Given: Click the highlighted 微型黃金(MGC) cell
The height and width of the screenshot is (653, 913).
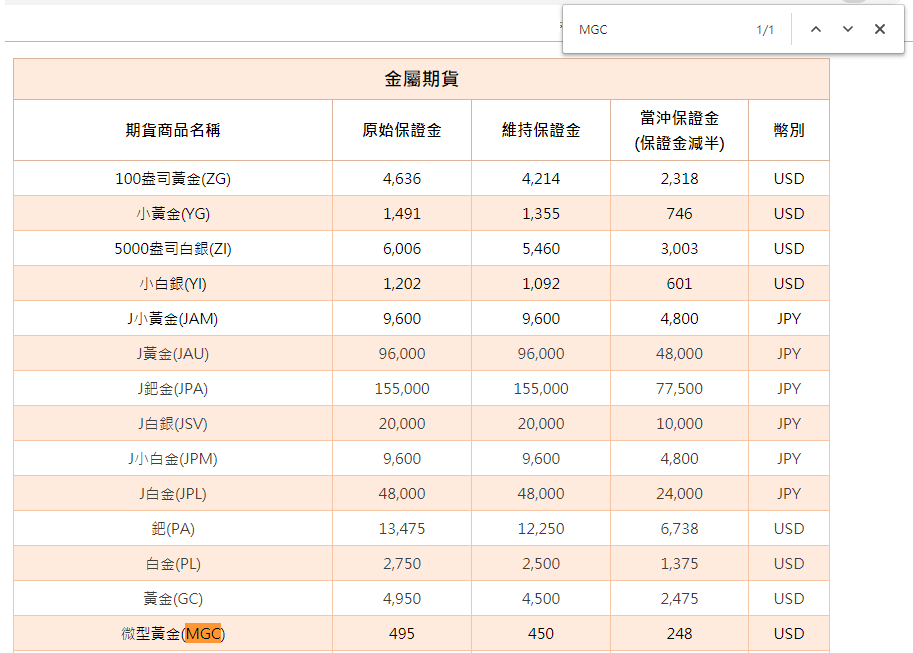Looking at the screenshot, I should coord(173,633).
